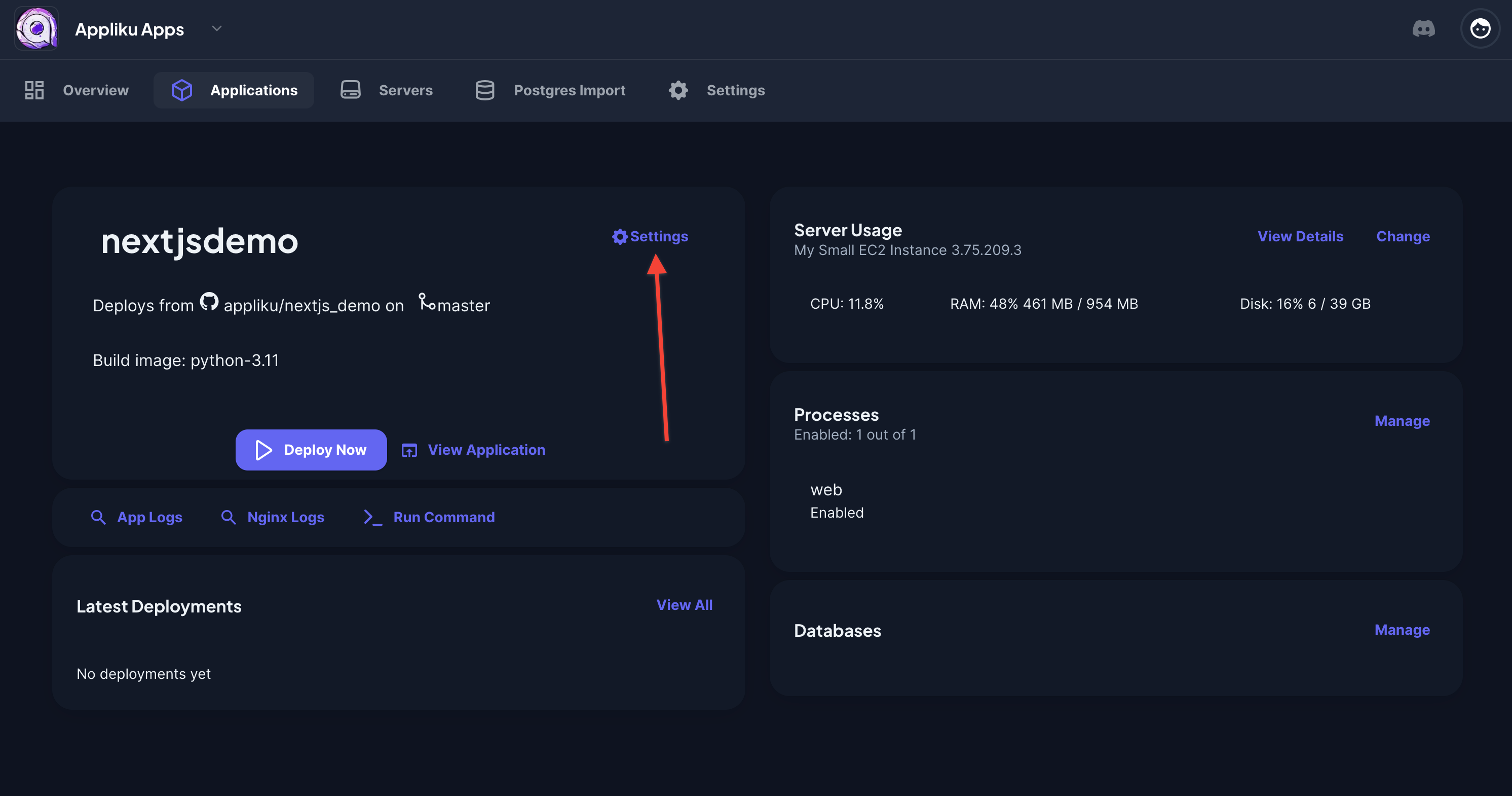Open Nginx Logs
Screen dimensions: 1512x796
click(272, 517)
